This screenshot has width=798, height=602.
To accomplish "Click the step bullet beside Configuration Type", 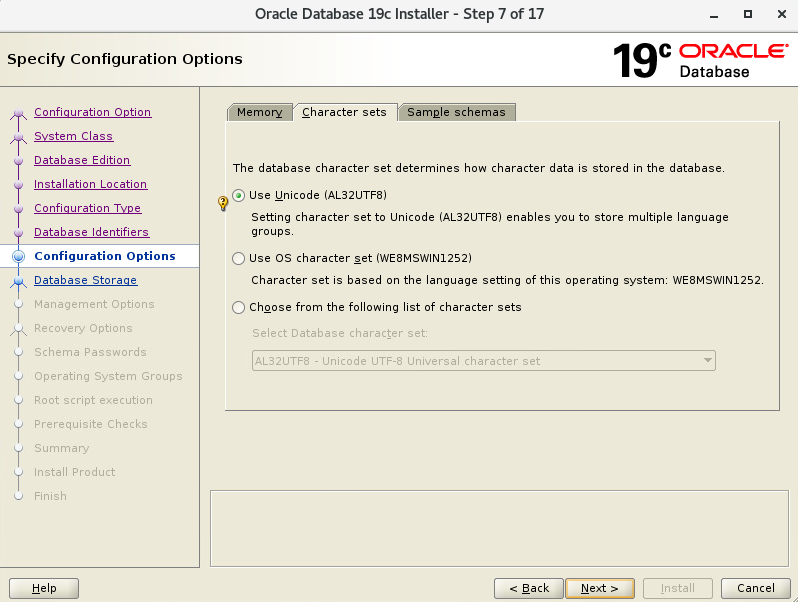I will click(18, 208).
